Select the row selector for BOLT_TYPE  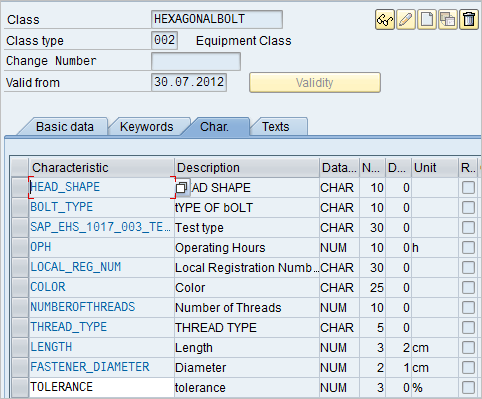[x=20, y=208]
